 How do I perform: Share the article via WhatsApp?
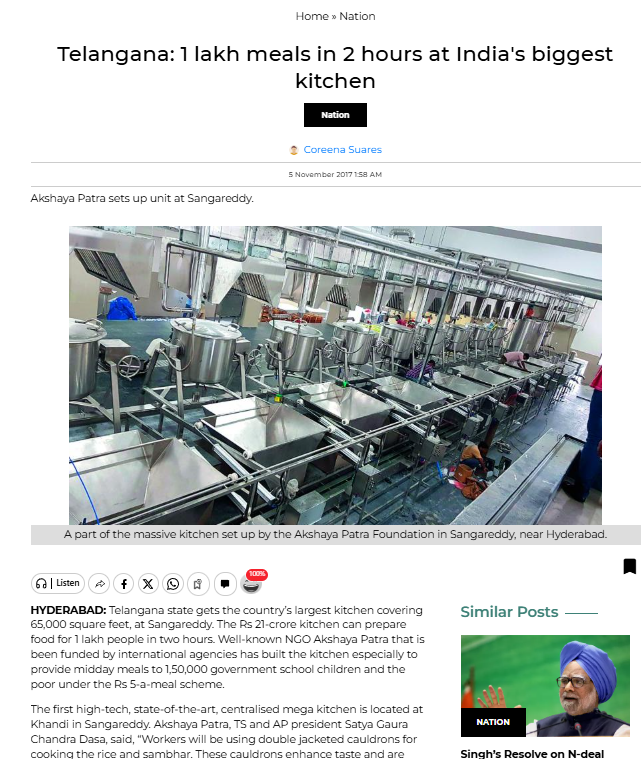pyautogui.click(x=173, y=584)
